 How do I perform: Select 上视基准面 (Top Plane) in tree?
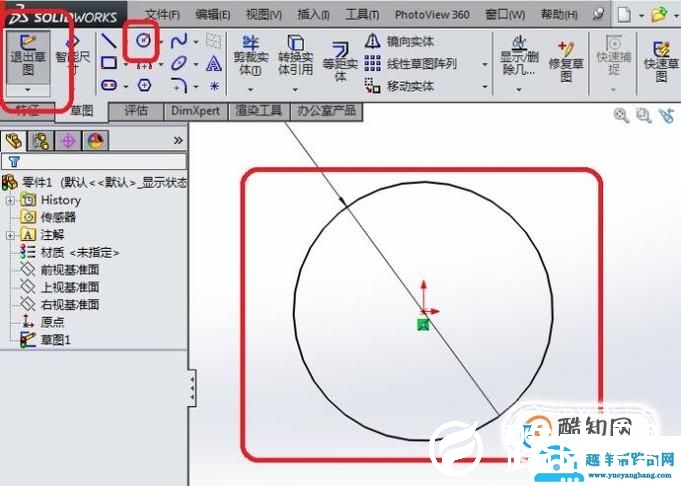[60, 287]
